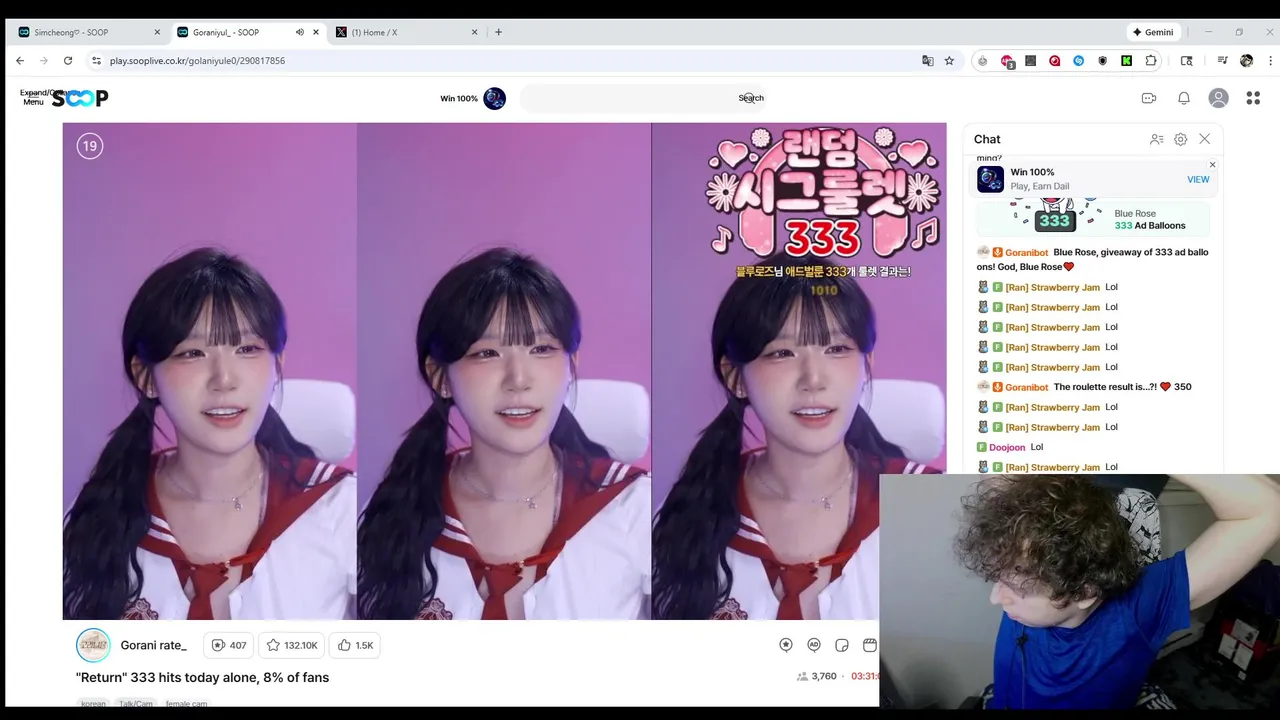Click the Win 100% promo icon in header
Screen dimensions: 1280x720
coord(494,98)
